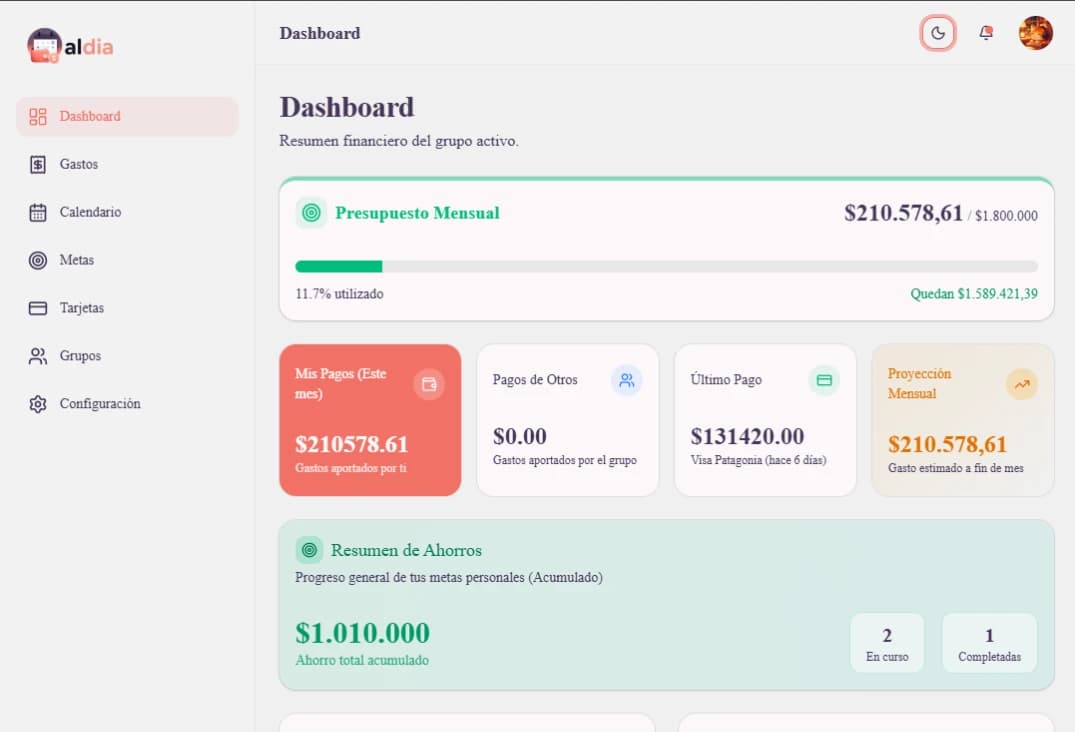Click the Mis Pagos $210578.61 amount

pos(352,444)
